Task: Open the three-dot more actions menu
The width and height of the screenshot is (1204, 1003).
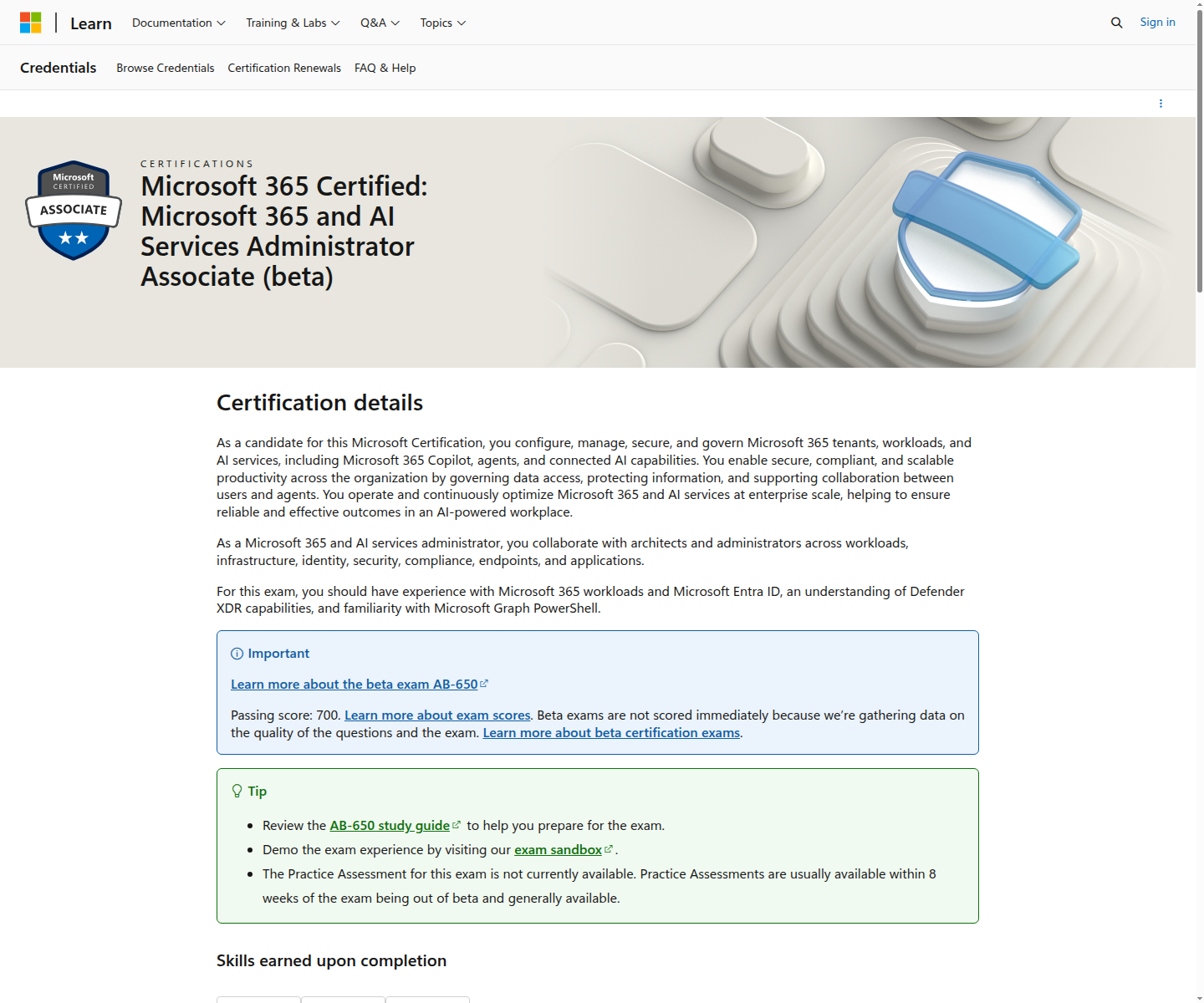Action: (1161, 104)
